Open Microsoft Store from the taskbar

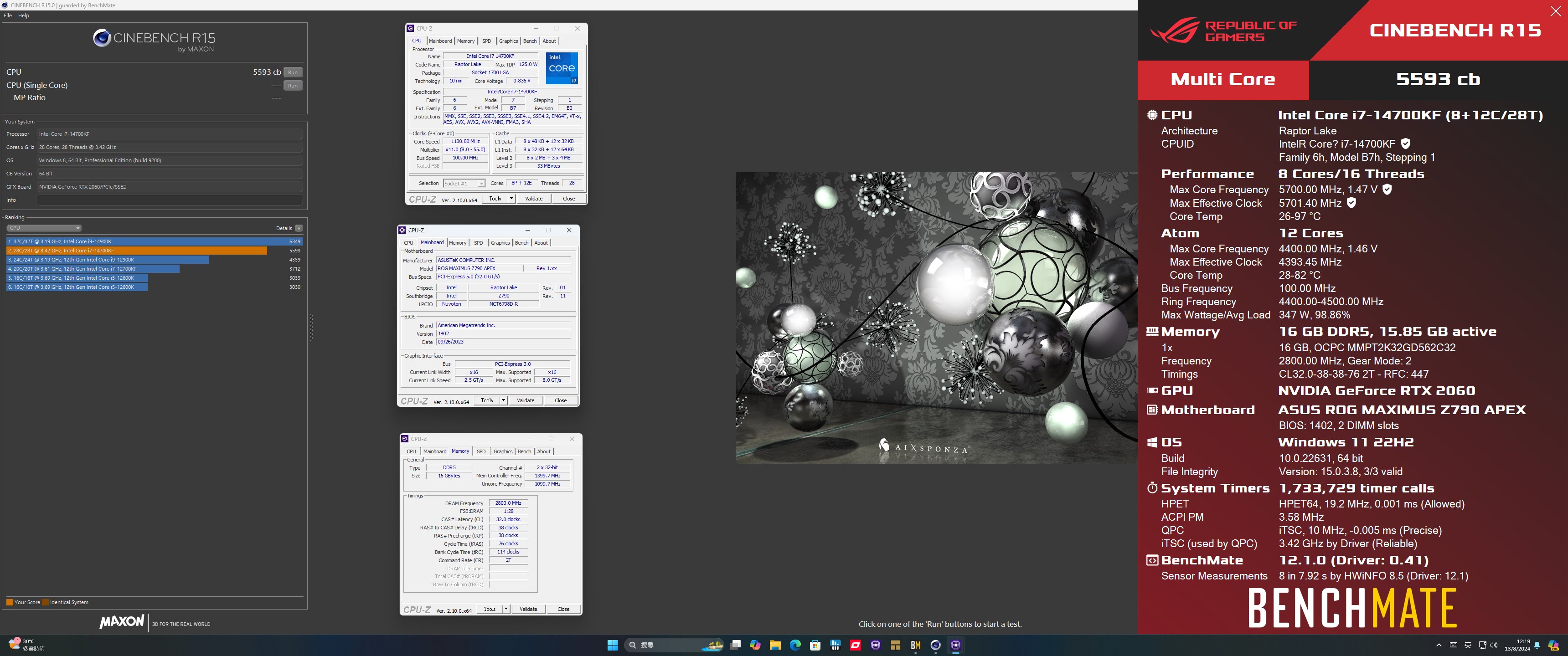(815, 645)
